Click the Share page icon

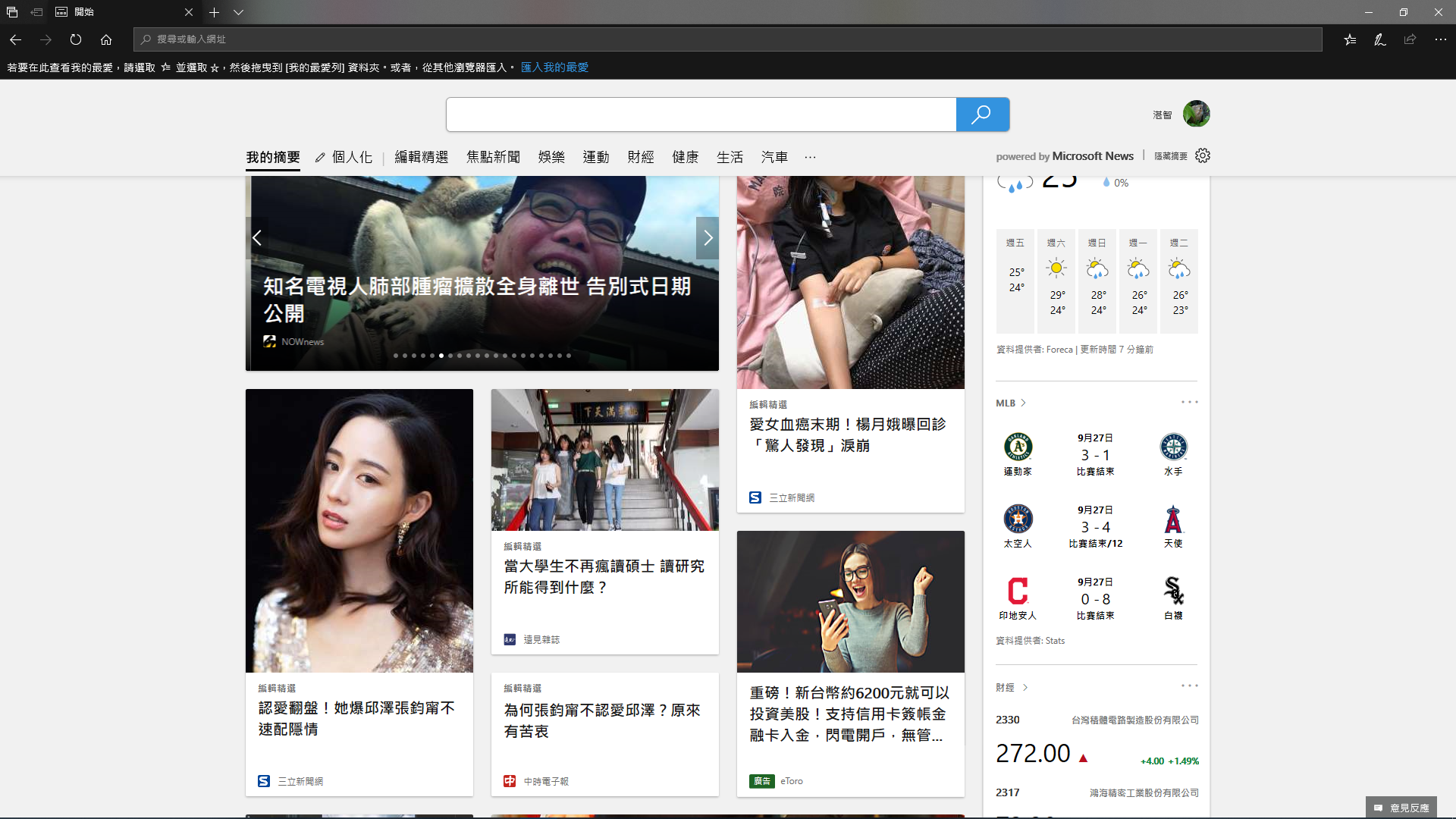pyautogui.click(x=1410, y=39)
